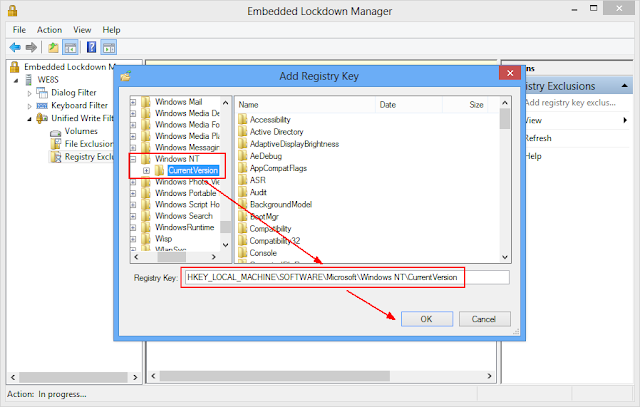Image resolution: width=640 pixels, height=407 pixels.
Task: Click the Windows Mail folder icon
Action: [x=146, y=102]
